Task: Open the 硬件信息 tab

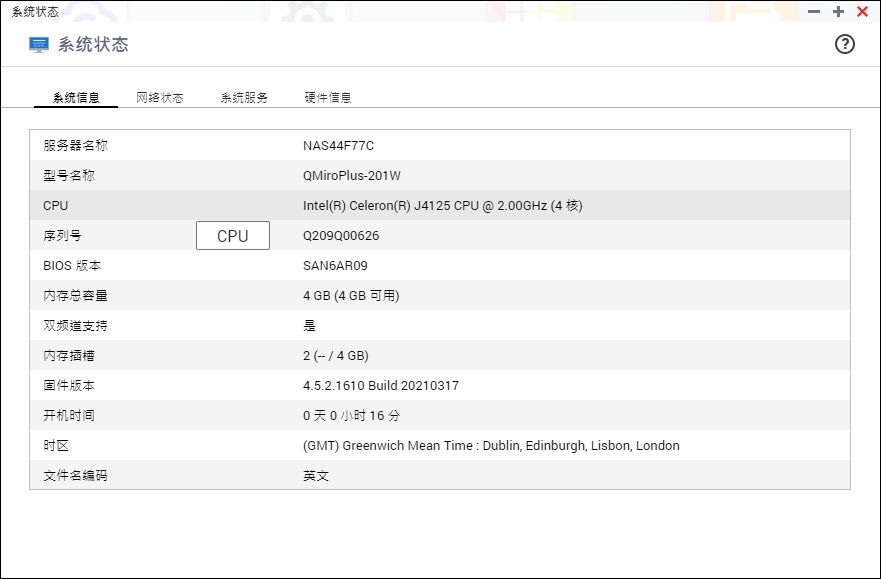Action: [328, 98]
